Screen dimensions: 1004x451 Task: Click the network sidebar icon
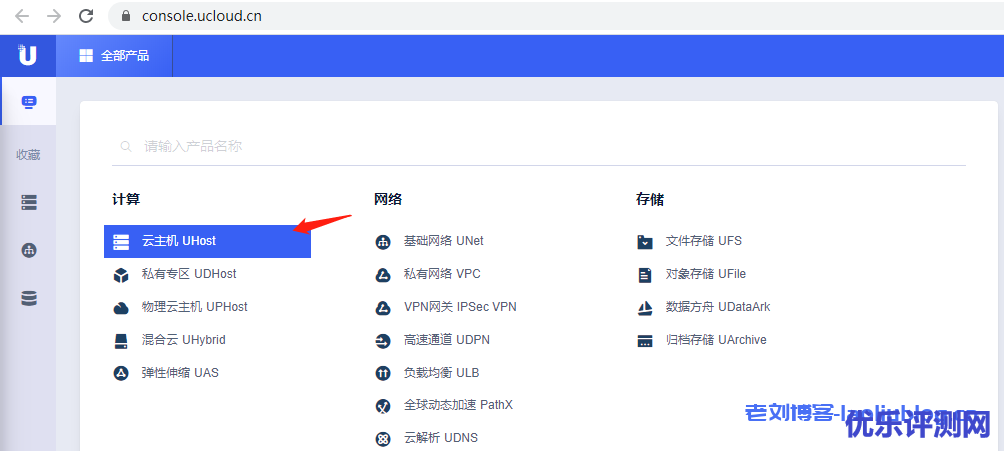pyautogui.click(x=29, y=250)
